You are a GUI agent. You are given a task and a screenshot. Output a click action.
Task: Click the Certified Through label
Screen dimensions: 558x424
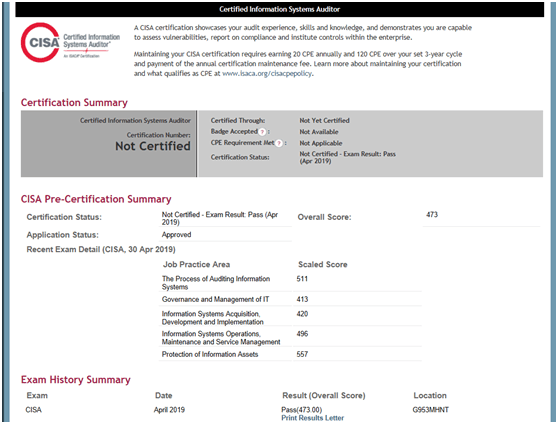click(238, 120)
